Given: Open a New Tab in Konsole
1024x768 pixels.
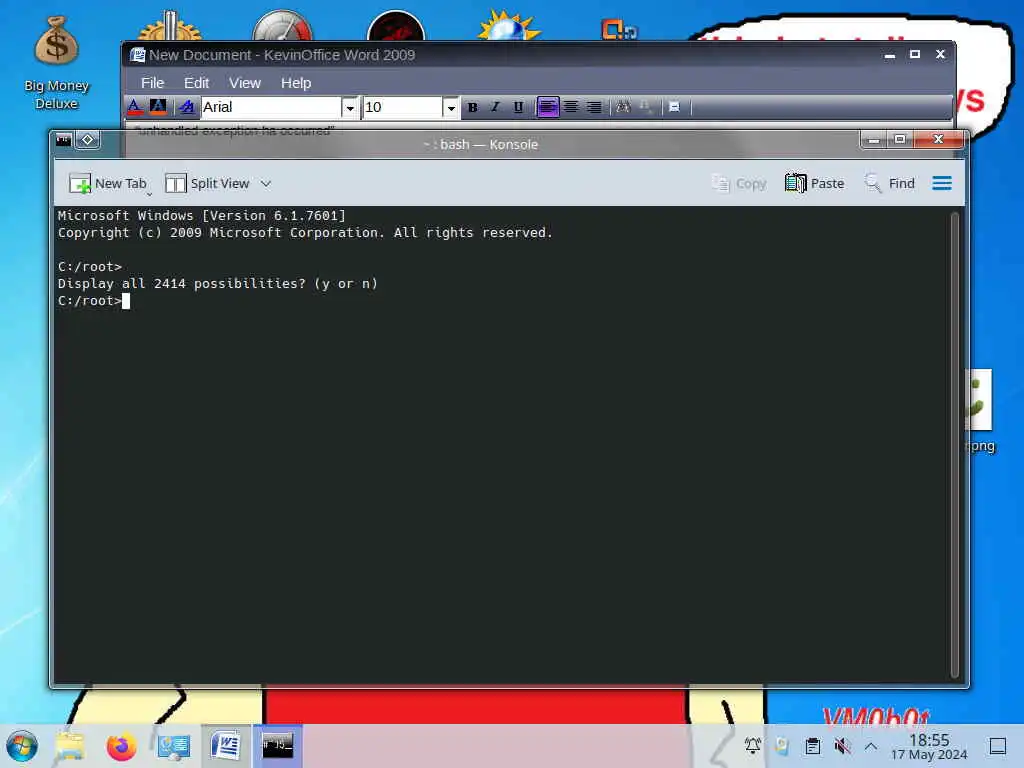Looking at the screenshot, I should pos(108,184).
